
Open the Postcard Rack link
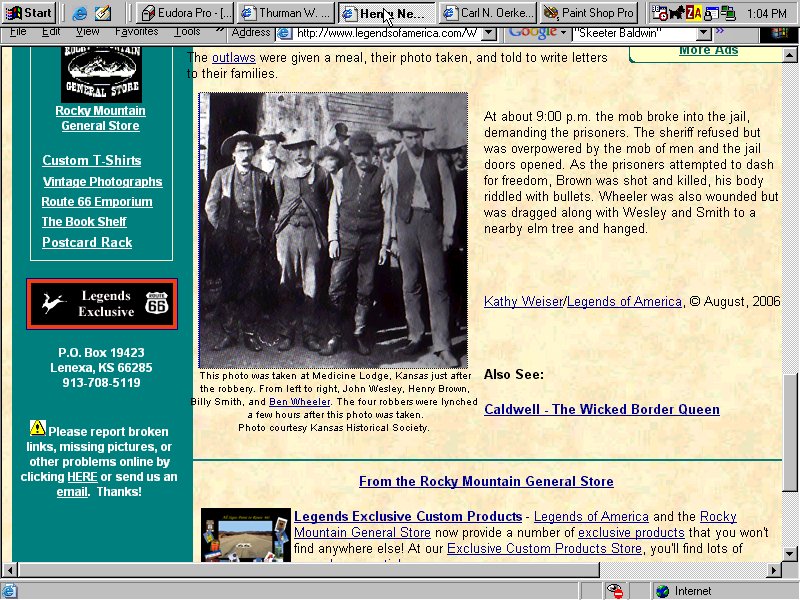87,242
